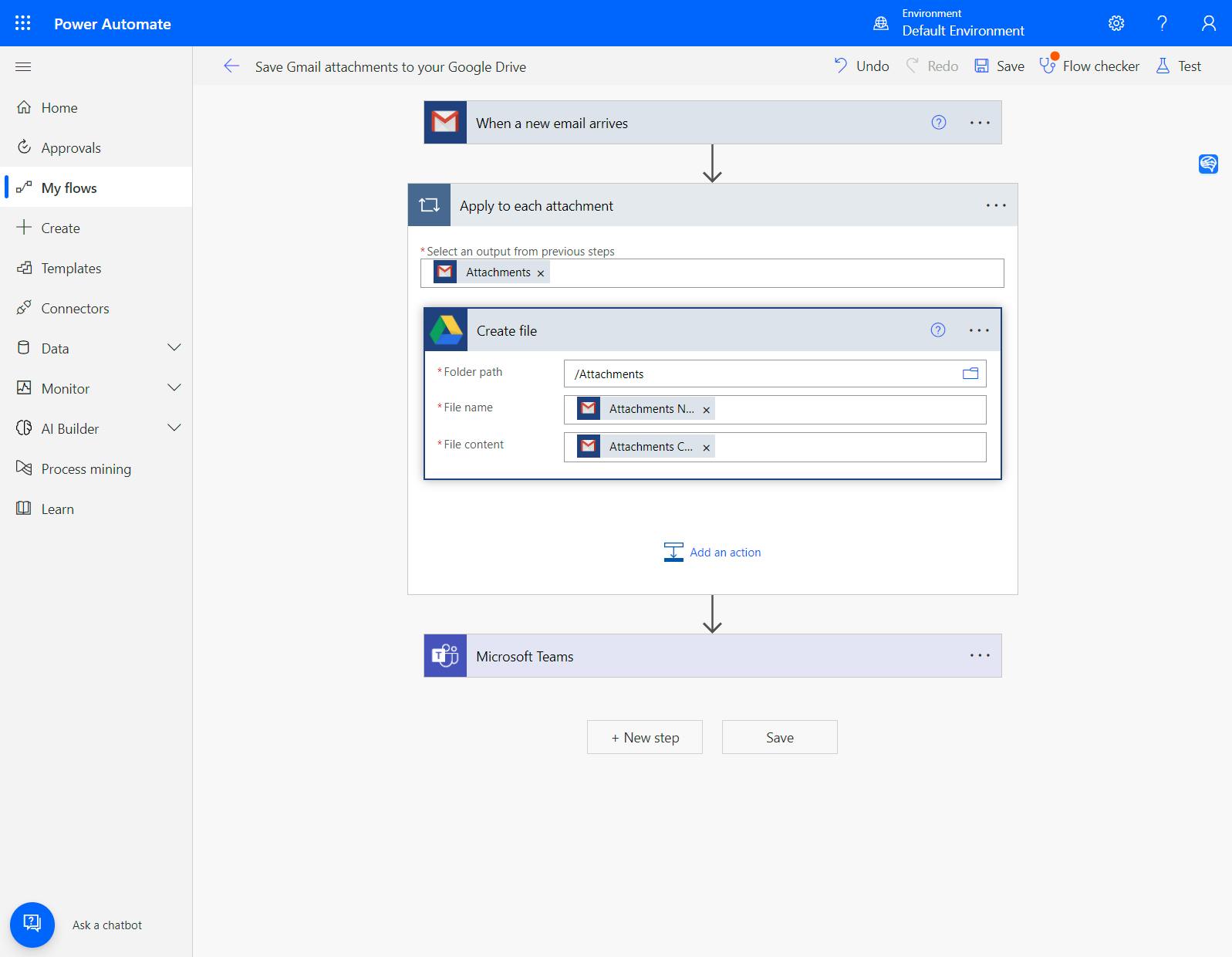Click the Test flask button
The image size is (1232, 957).
(1178, 66)
